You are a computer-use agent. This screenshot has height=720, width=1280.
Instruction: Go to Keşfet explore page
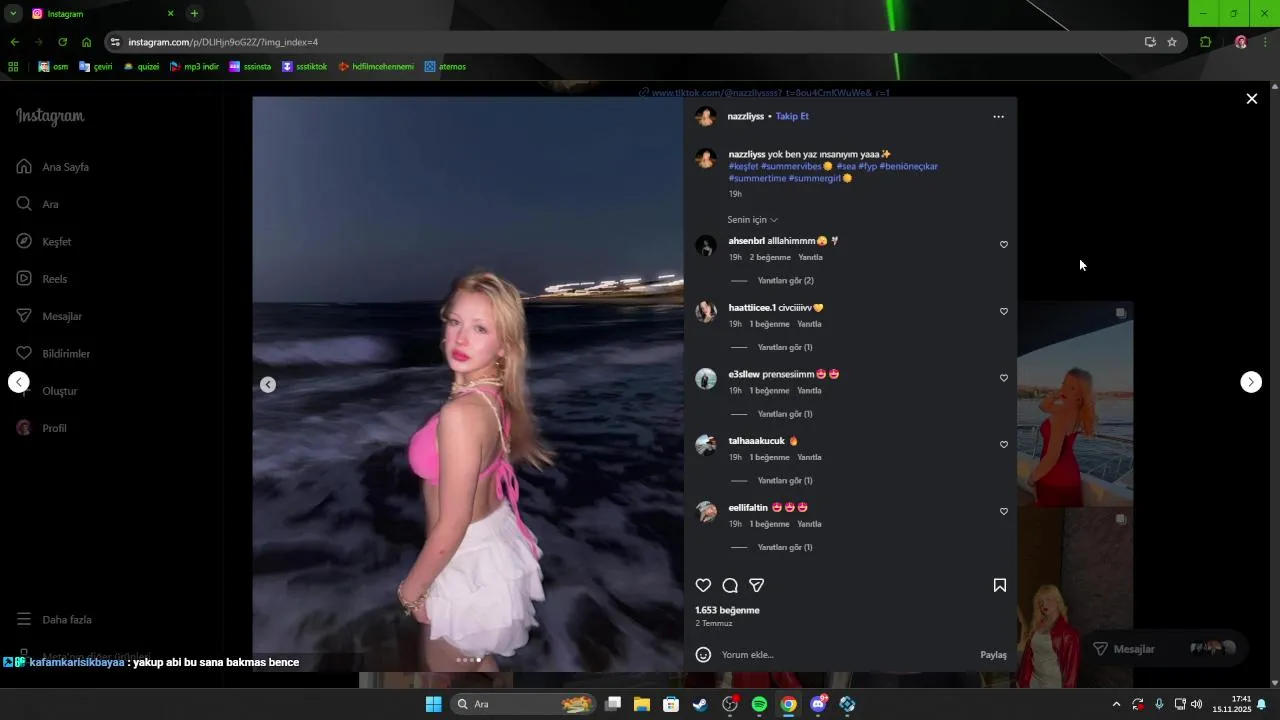tap(44, 241)
